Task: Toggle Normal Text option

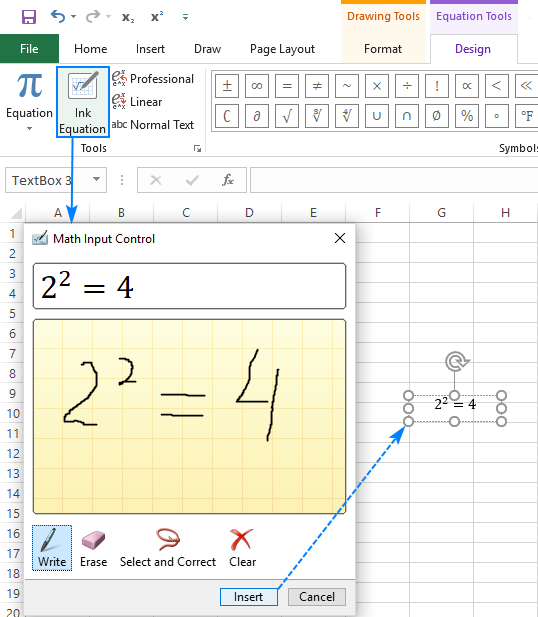Action: point(153,125)
